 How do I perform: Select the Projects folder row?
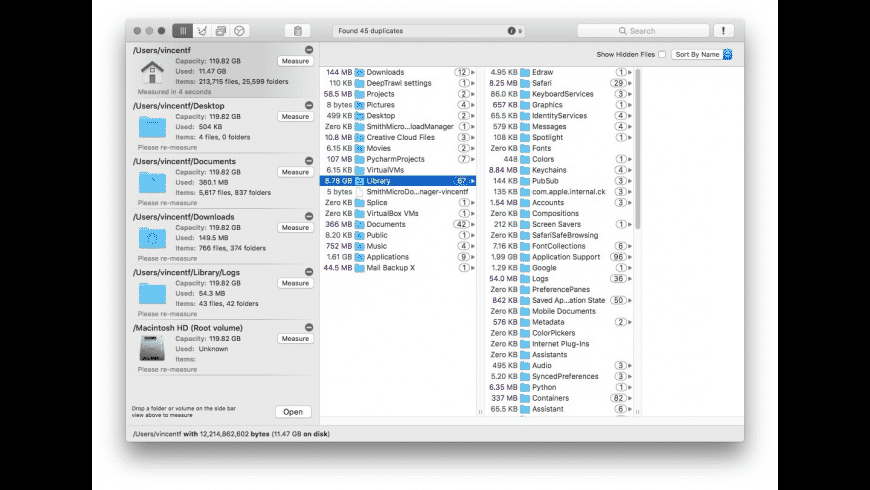(x=398, y=94)
